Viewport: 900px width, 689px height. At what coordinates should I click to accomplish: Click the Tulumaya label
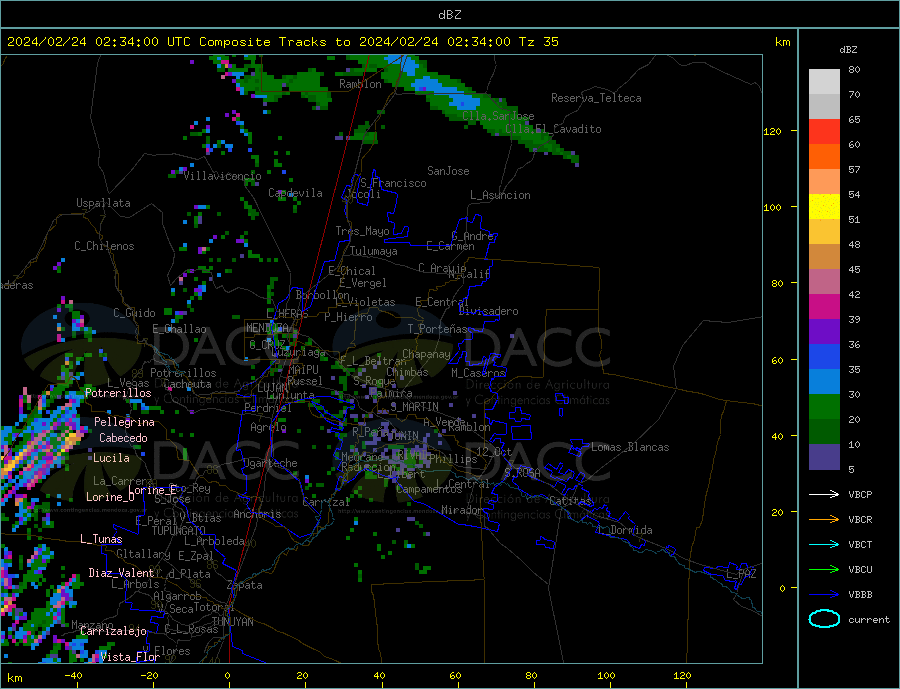(374, 251)
